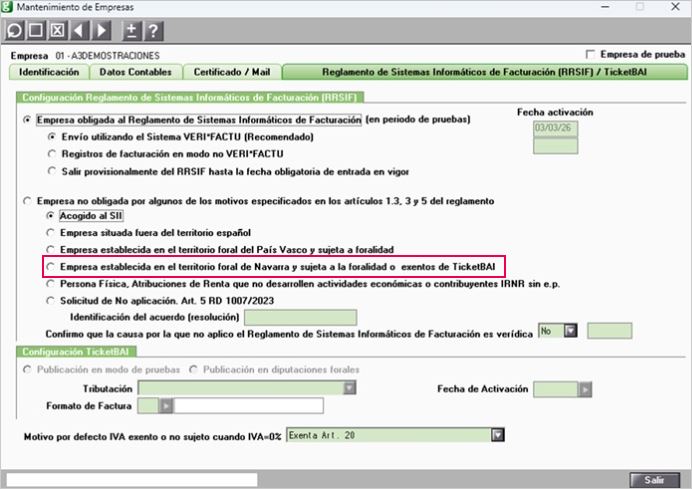Open the No confirmation dropdown arrow
This screenshot has height=489, width=692.
click(571, 331)
